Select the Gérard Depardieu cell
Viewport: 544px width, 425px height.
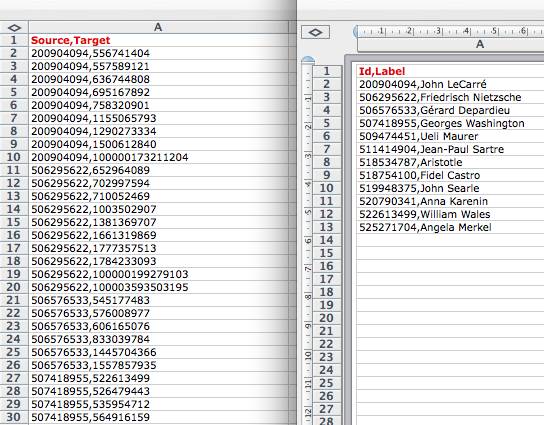click(450, 110)
